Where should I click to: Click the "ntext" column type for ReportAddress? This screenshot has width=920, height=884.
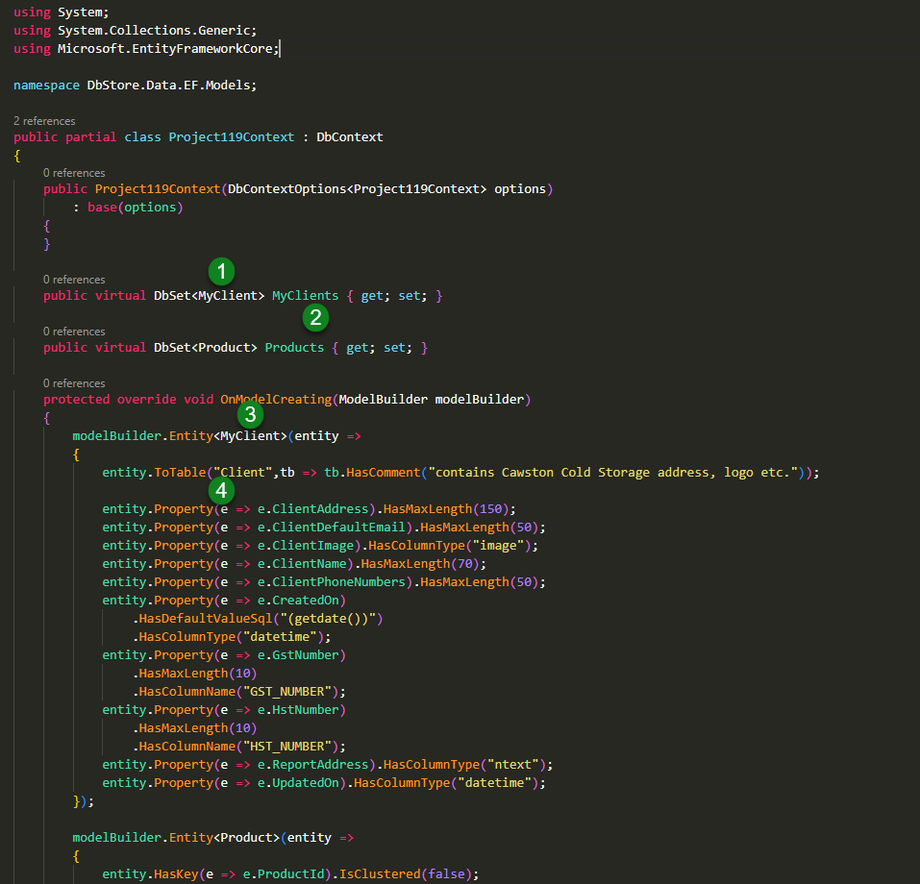coord(515,765)
